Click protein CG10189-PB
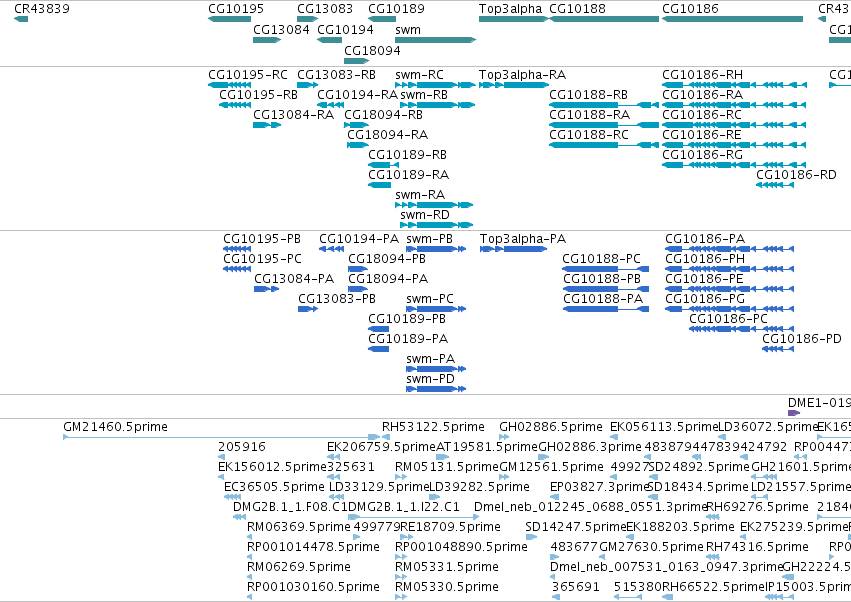The width and height of the screenshot is (851, 602). (378, 329)
